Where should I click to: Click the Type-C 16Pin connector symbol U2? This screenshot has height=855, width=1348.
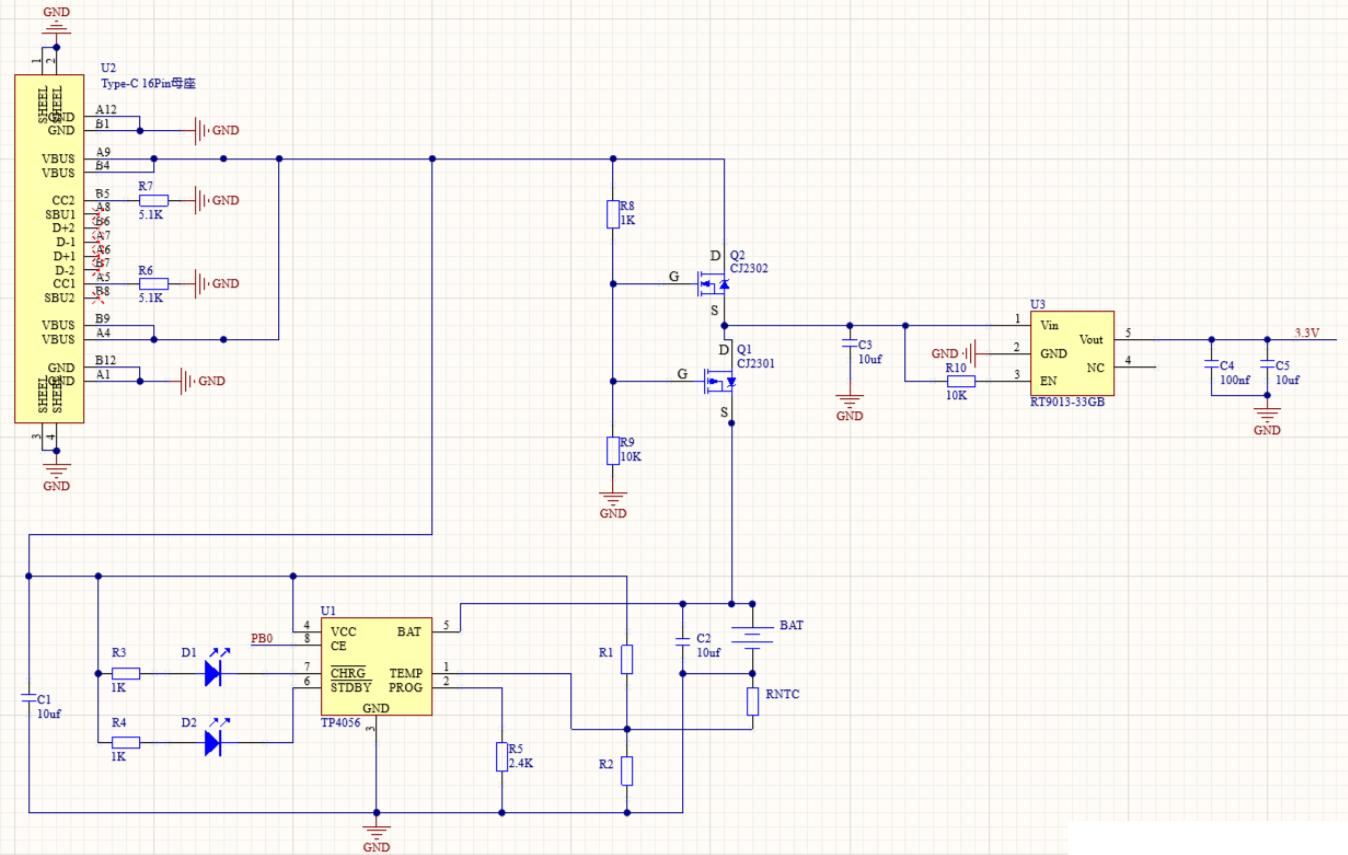[x=48, y=250]
